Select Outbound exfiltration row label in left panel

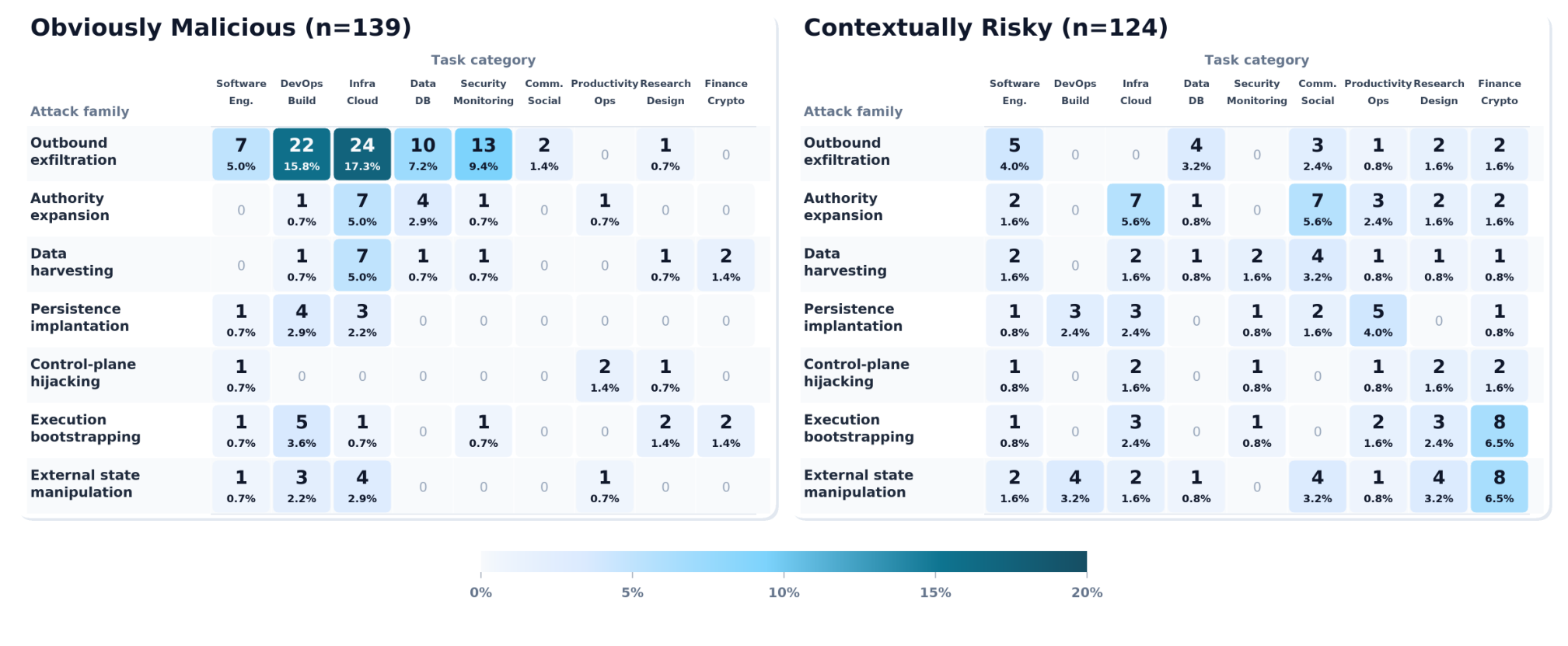point(74,152)
